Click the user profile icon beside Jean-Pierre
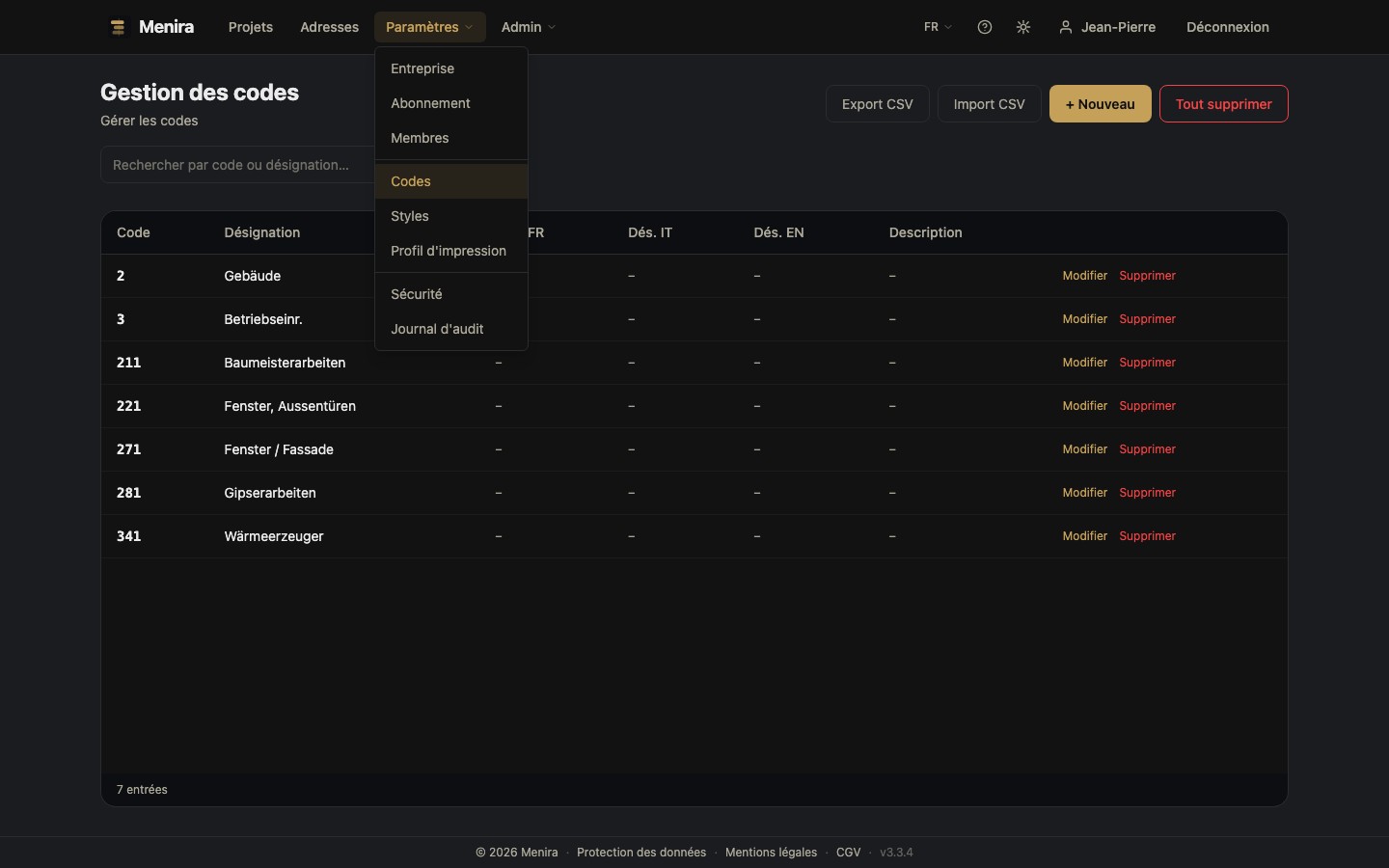Viewport: 1389px width, 868px height. click(x=1066, y=27)
